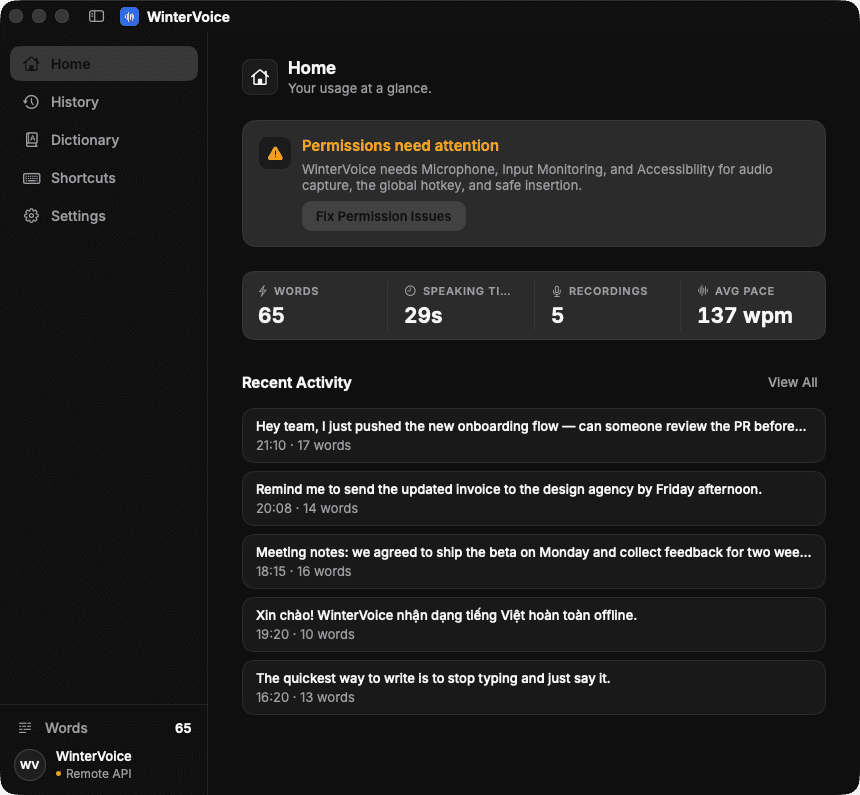Viewport: 860px width, 795px height.
Task: Click Fix Permission Issues button
Action: coord(384,216)
